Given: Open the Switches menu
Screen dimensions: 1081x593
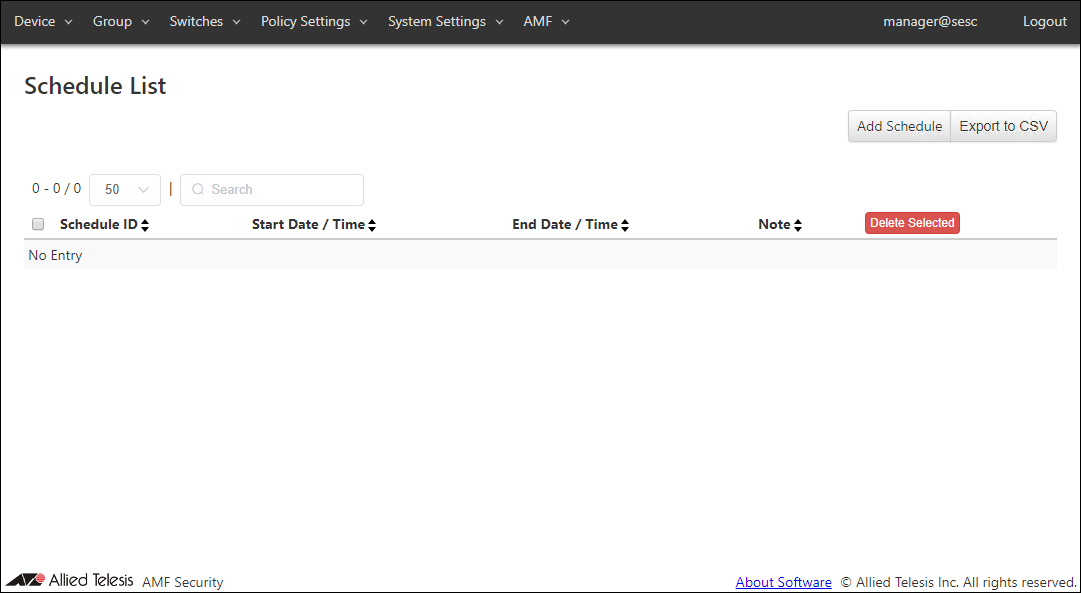Looking at the screenshot, I should (205, 22).
